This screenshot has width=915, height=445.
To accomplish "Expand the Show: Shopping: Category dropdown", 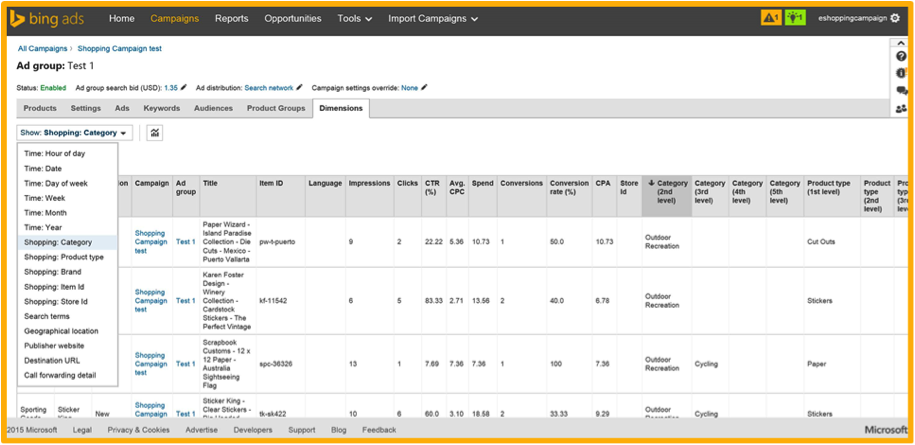I will tap(75, 132).
